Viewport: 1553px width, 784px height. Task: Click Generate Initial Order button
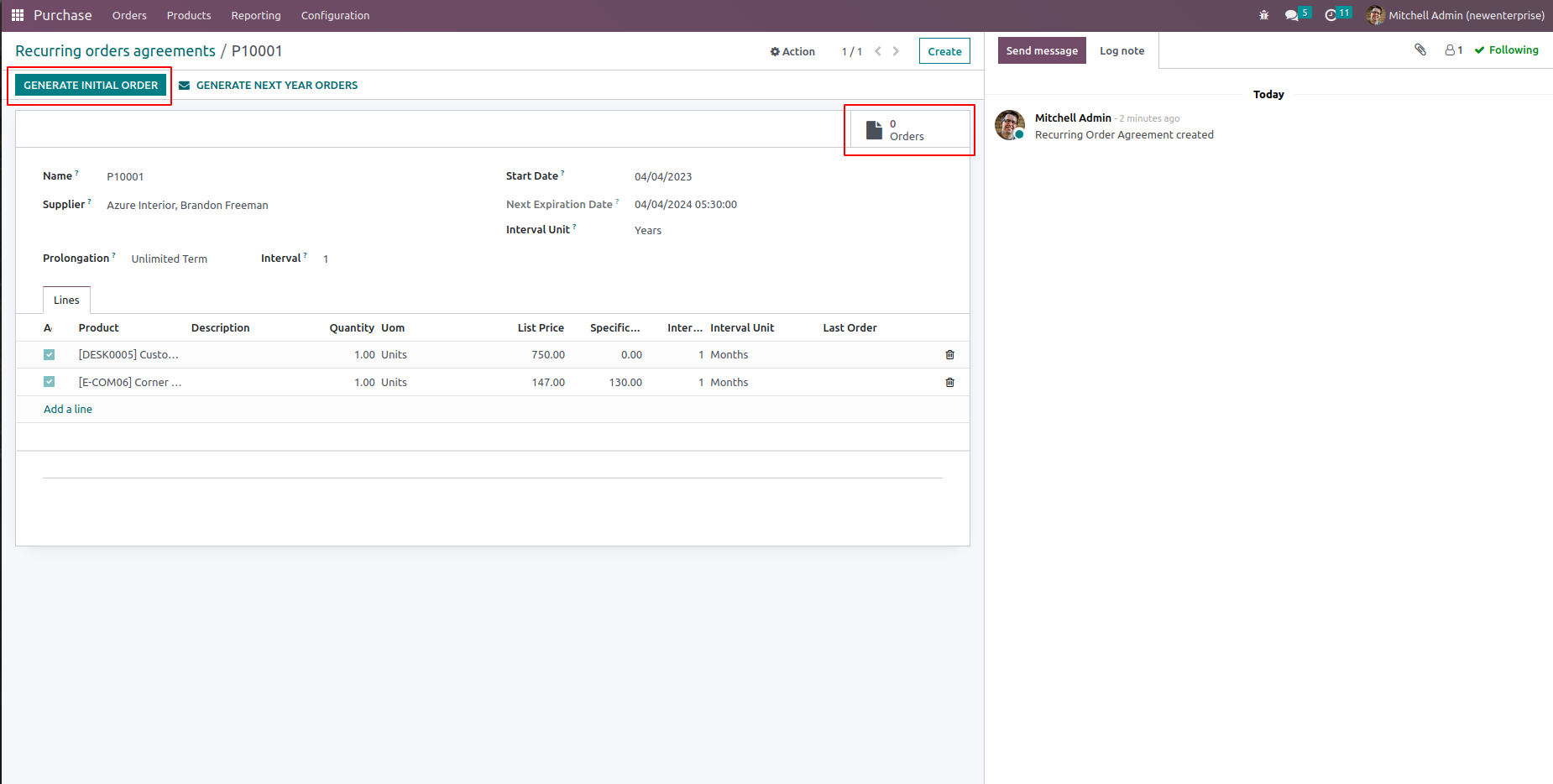point(91,85)
